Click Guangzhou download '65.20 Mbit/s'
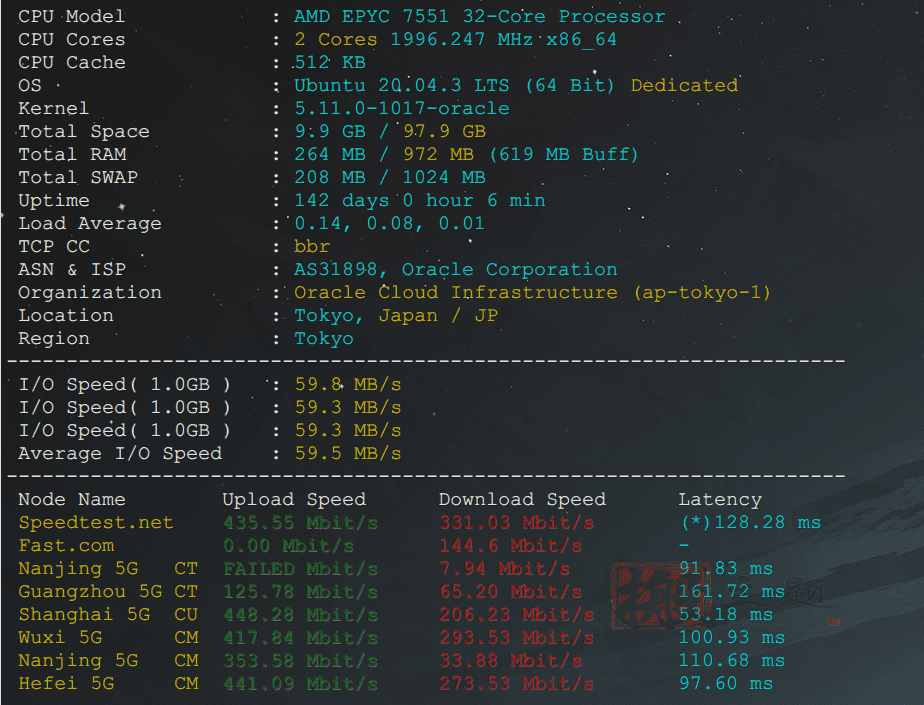The width and height of the screenshot is (924, 705). point(510,591)
